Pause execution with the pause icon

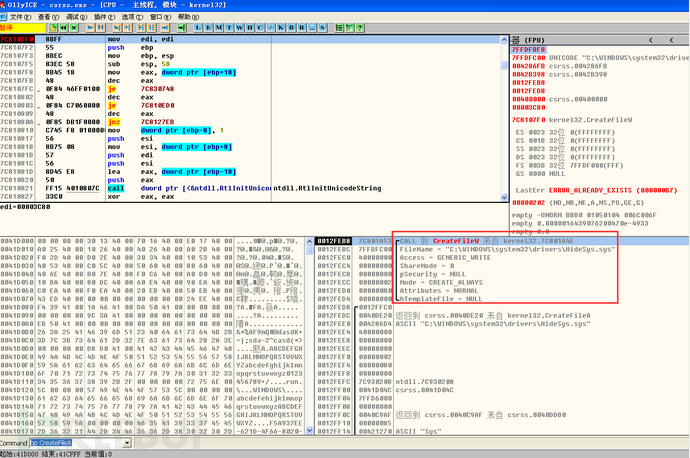[x=101, y=28]
